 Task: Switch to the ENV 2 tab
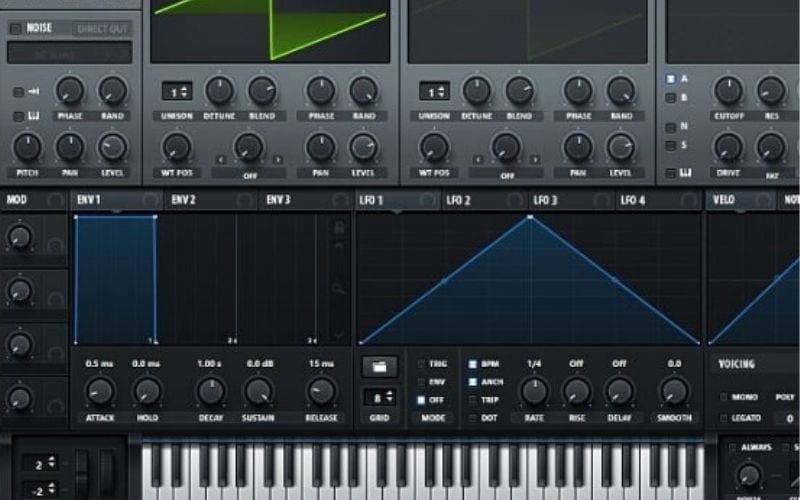(184, 200)
